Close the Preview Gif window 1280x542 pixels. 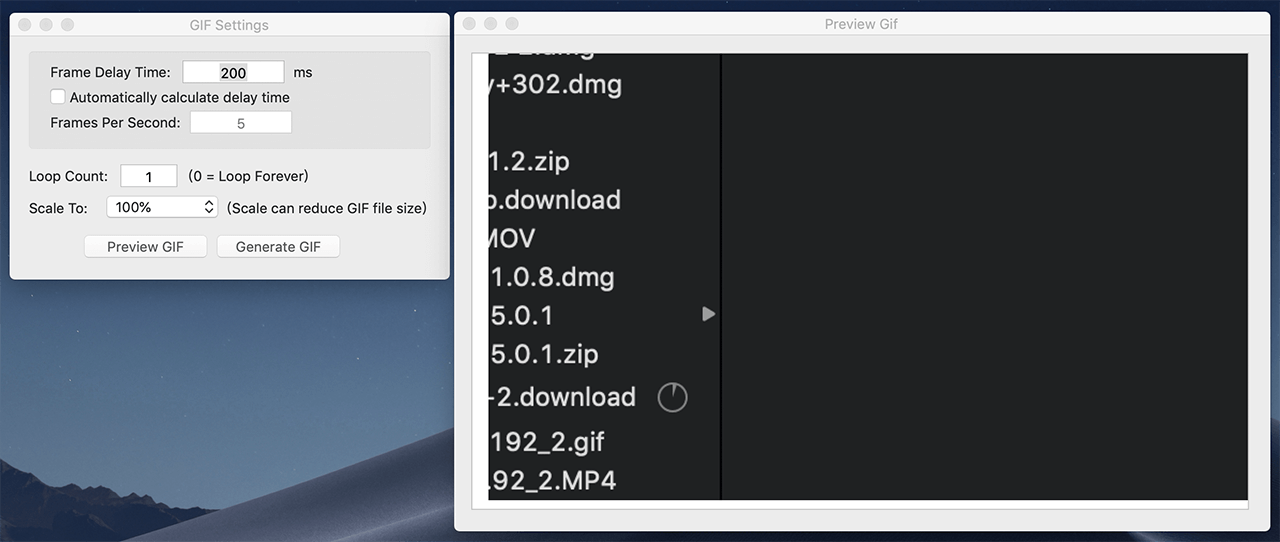click(469, 23)
